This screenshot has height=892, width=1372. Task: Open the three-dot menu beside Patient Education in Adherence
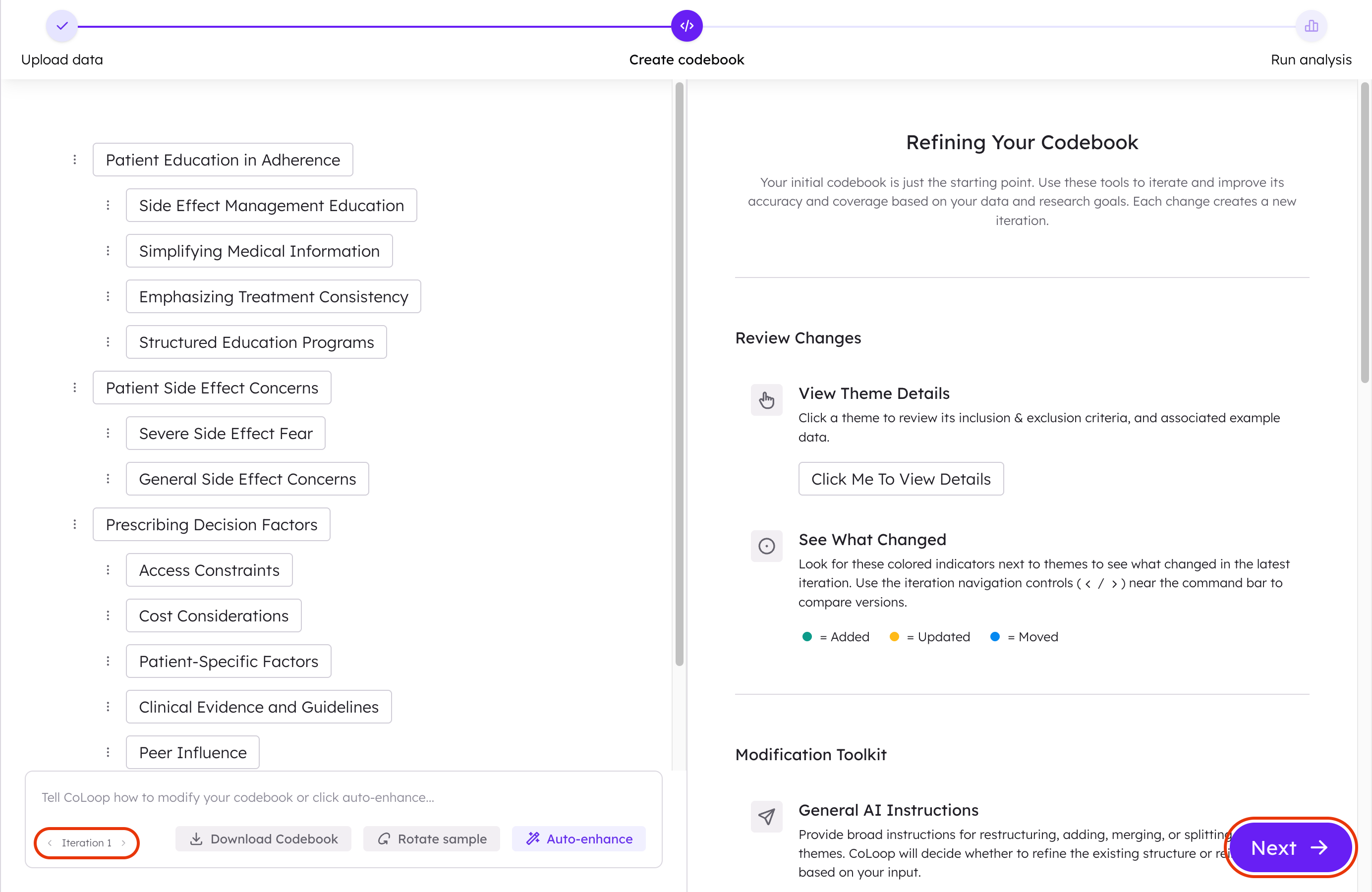75,160
